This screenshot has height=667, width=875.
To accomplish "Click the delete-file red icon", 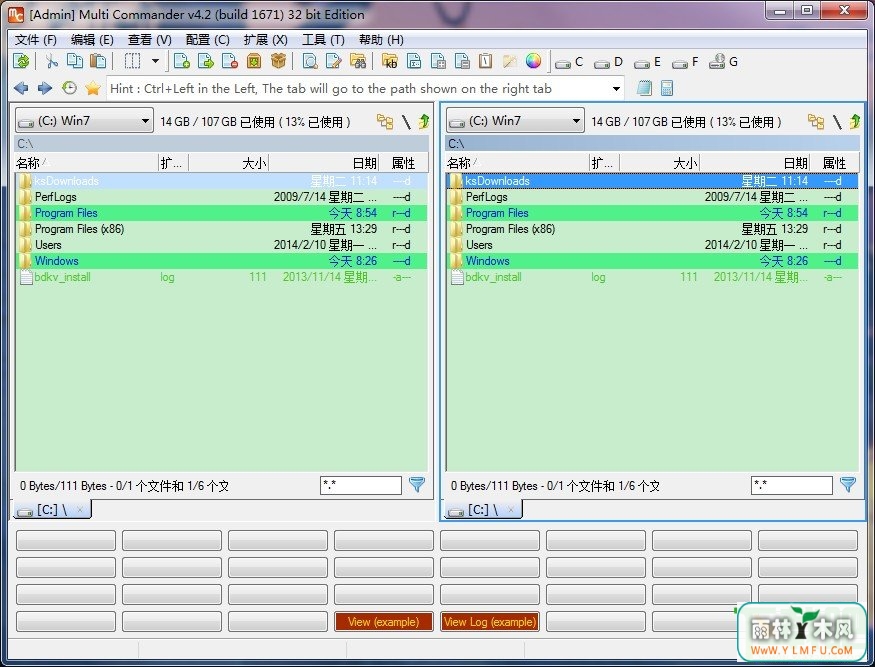I will (229, 61).
